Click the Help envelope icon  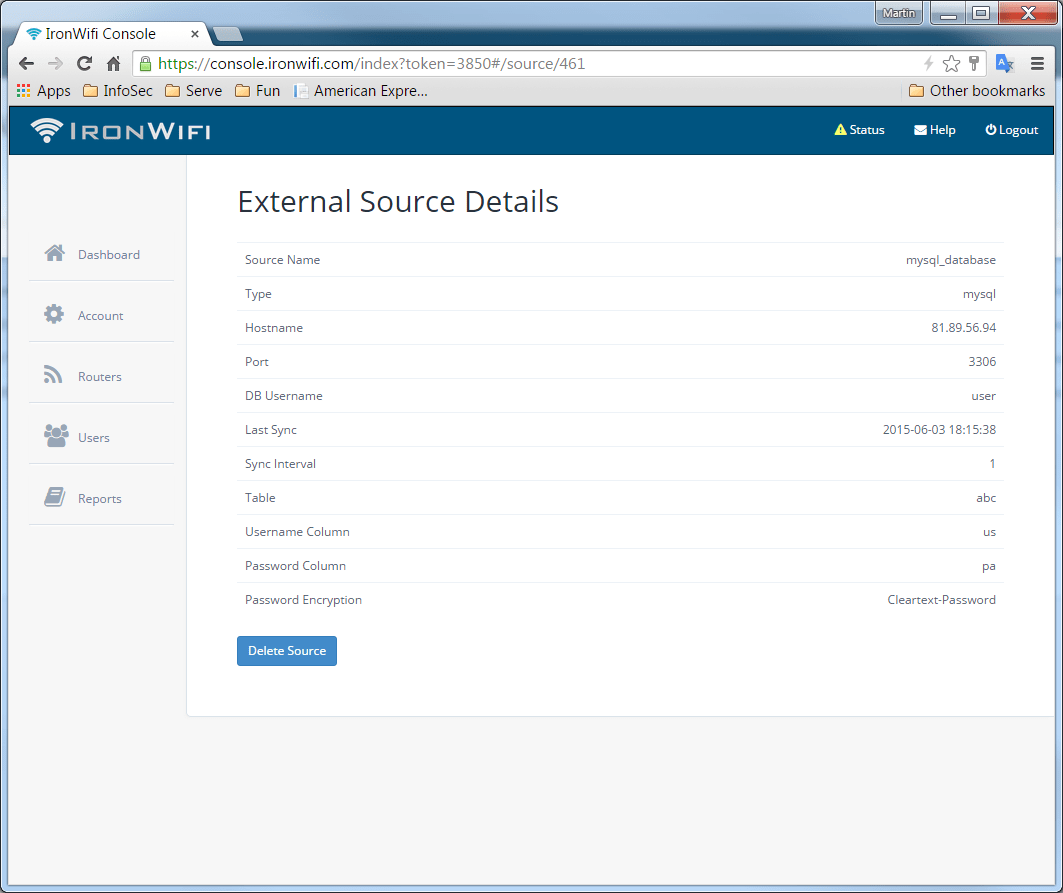click(920, 130)
